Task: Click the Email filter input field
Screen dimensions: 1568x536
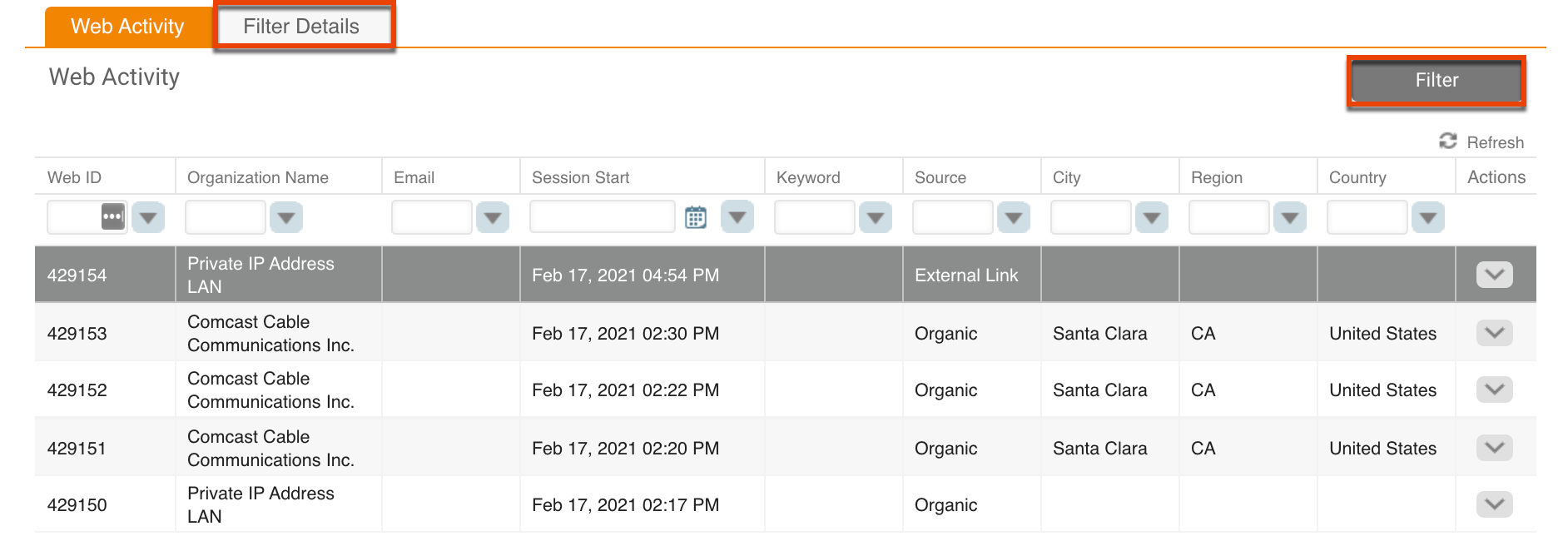Action: pos(433,216)
